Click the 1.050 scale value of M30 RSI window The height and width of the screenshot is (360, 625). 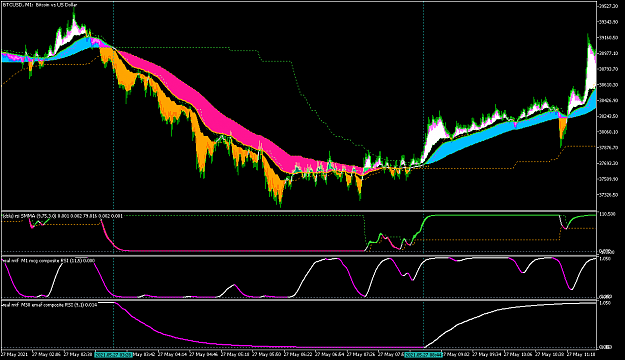605,303
